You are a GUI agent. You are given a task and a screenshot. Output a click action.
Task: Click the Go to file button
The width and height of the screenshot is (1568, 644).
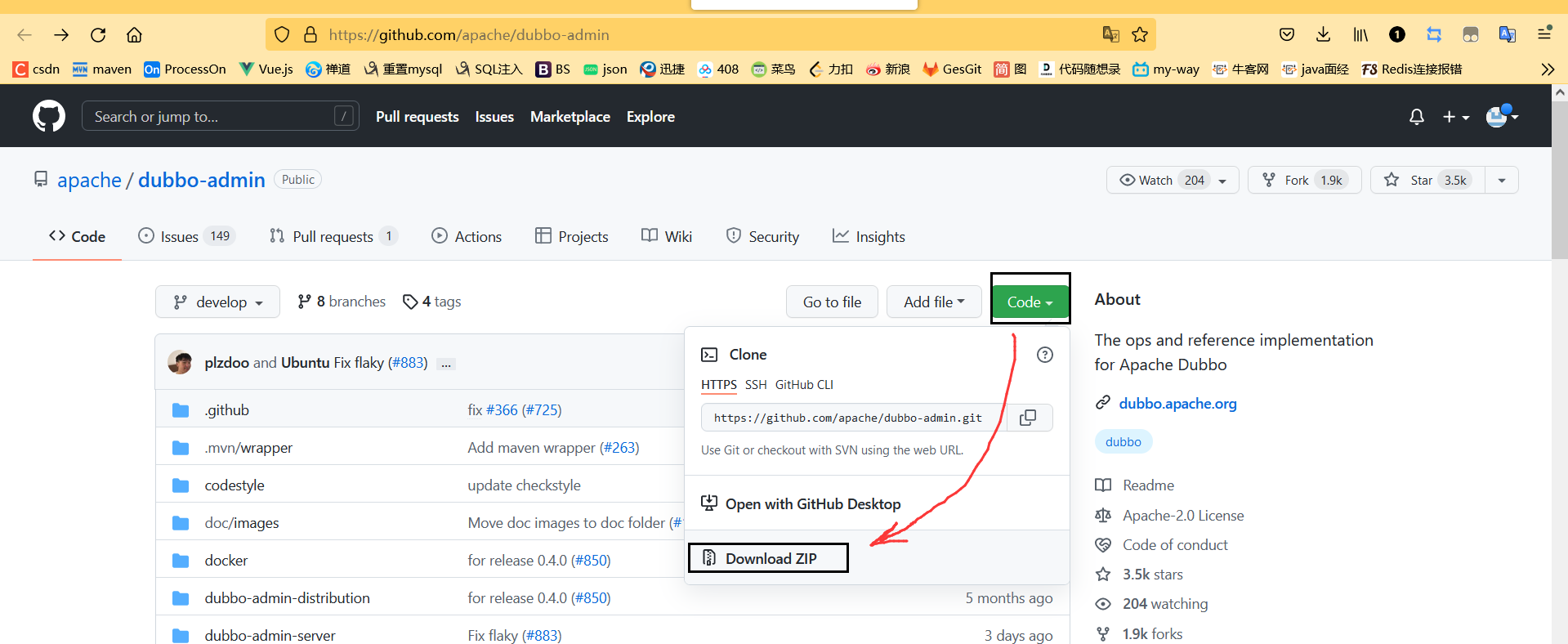click(832, 302)
